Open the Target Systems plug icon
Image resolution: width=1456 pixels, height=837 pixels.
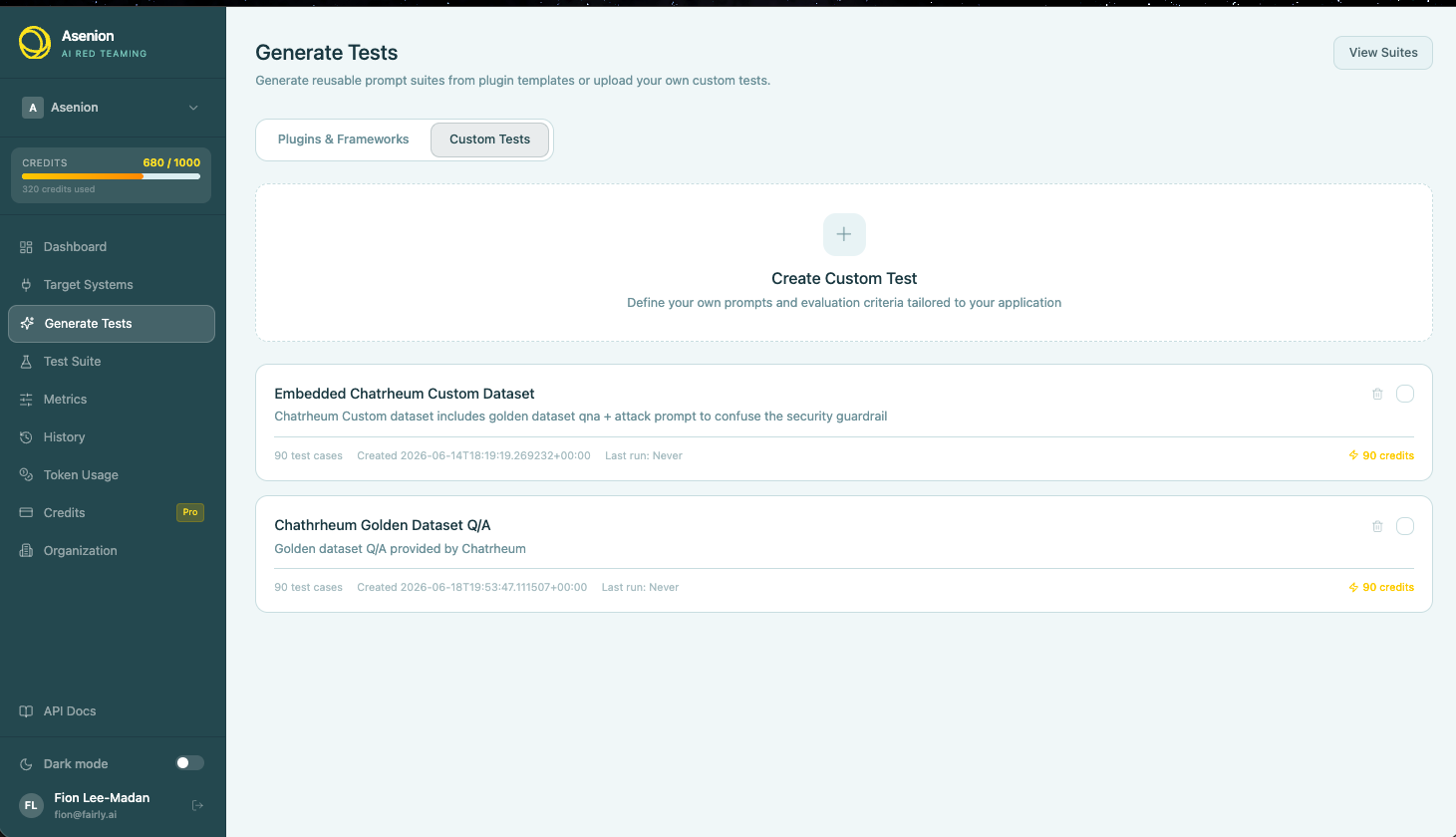point(26,285)
